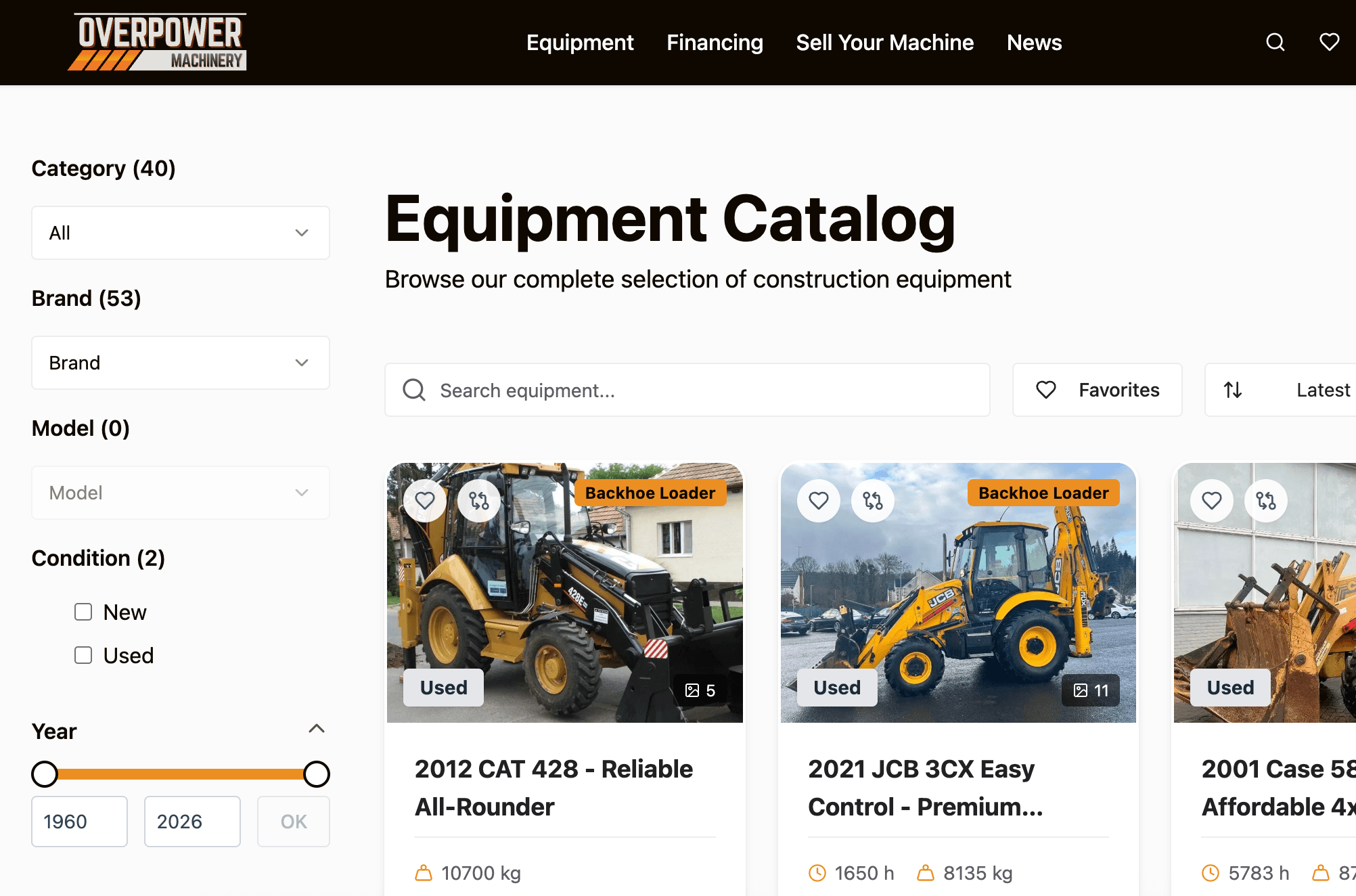The width and height of the screenshot is (1356, 896).
Task: Open 2021 JCB 3CX Easy Control title
Action: click(x=926, y=788)
